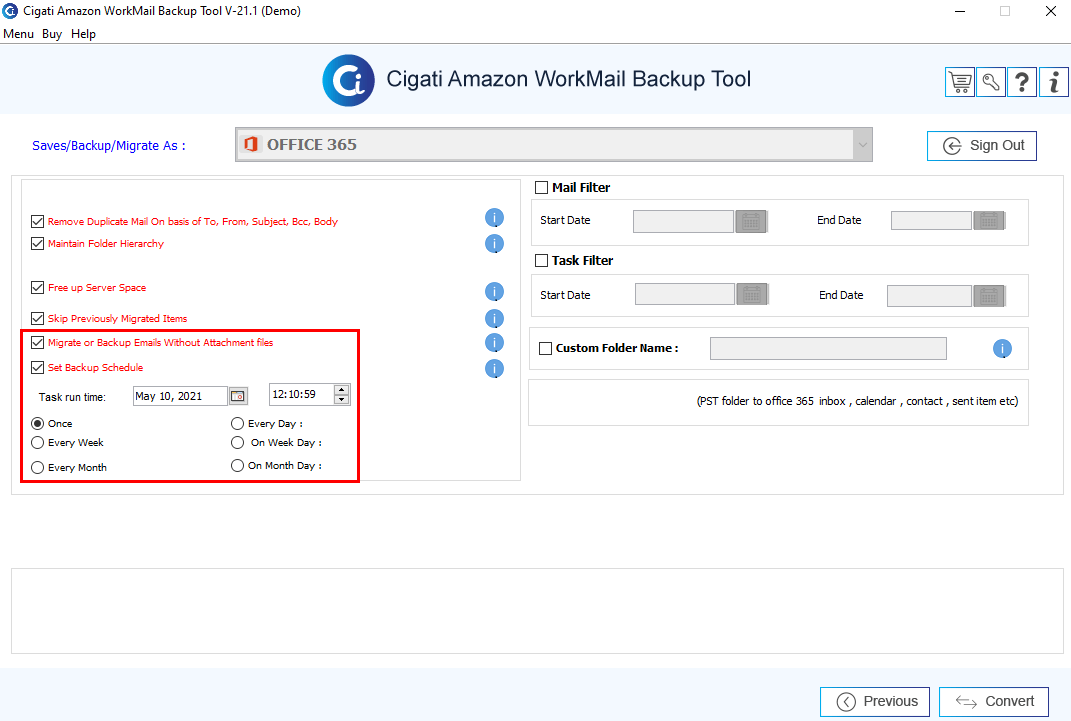Open Mail Filter Start Date calendar
This screenshot has height=721, width=1071.
751,221
